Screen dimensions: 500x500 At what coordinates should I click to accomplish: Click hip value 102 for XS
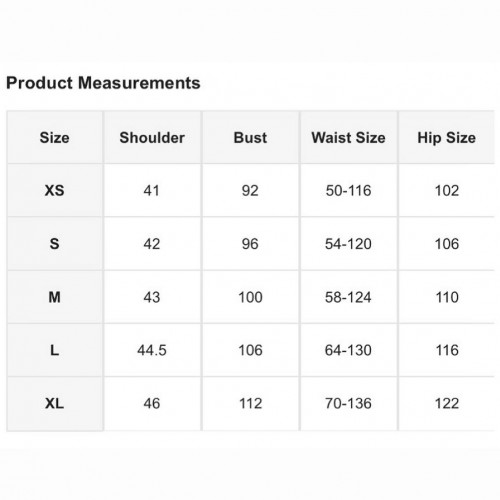click(447, 190)
